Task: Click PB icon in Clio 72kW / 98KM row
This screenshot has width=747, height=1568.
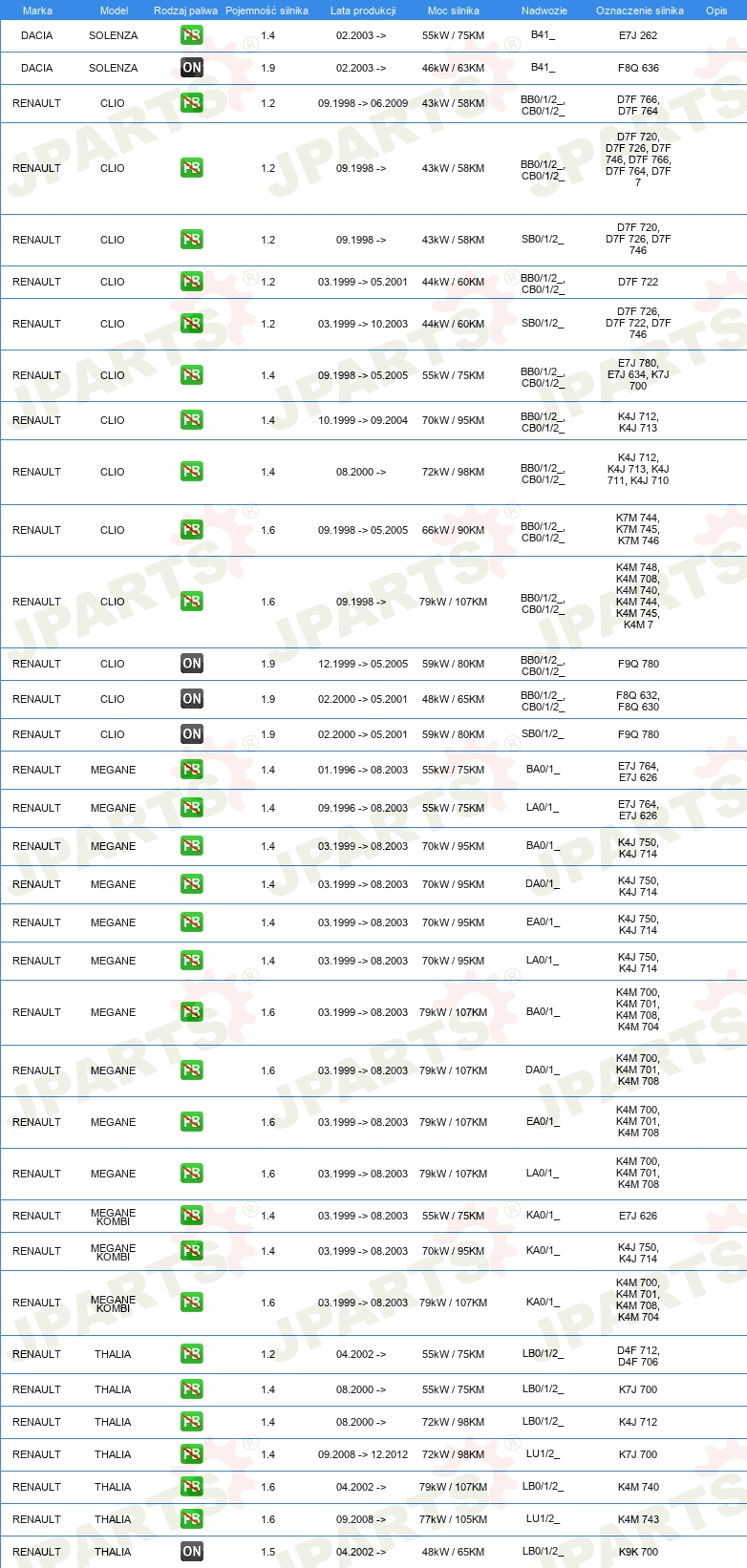Action: pos(192,472)
